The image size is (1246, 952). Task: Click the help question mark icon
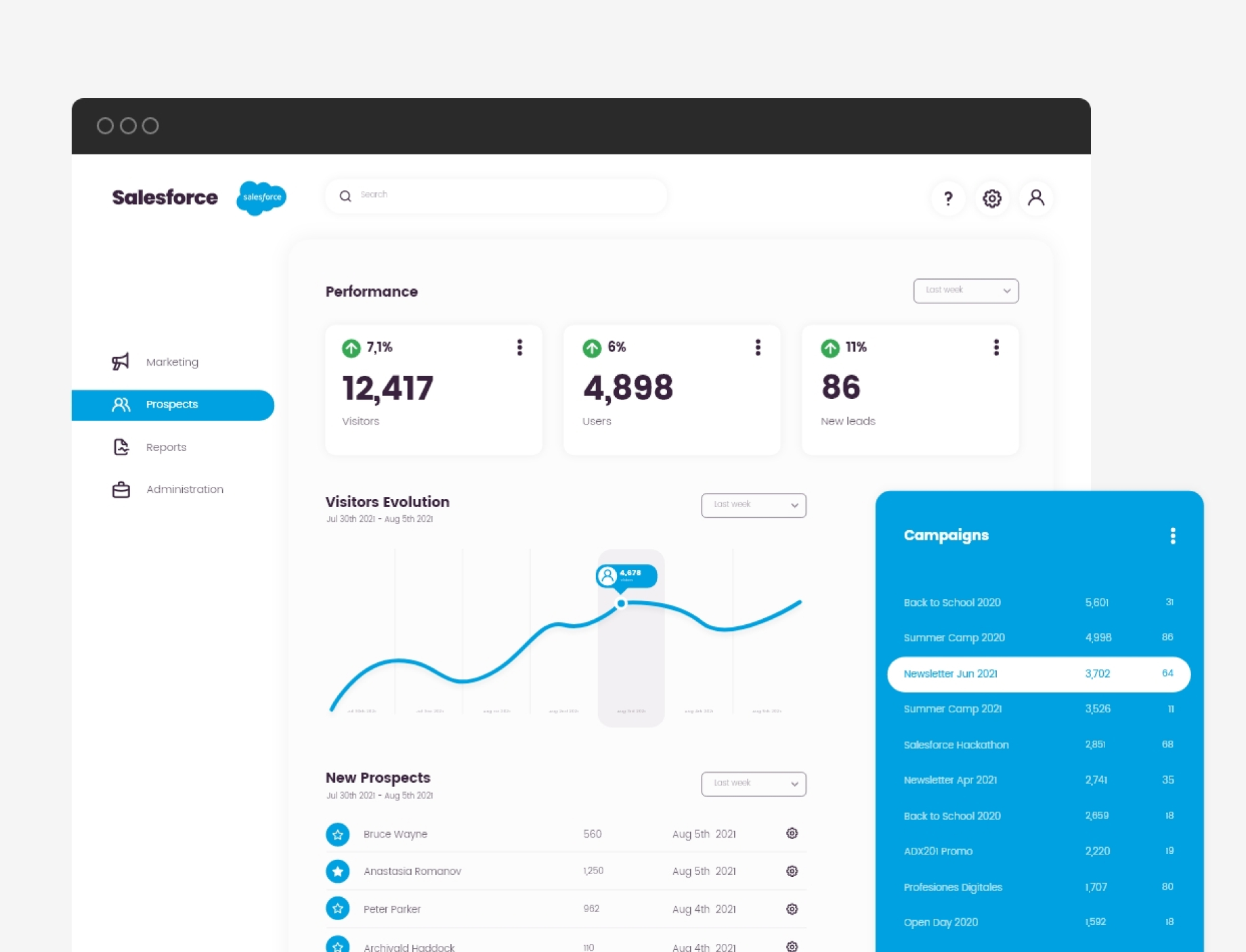(x=947, y=198)
